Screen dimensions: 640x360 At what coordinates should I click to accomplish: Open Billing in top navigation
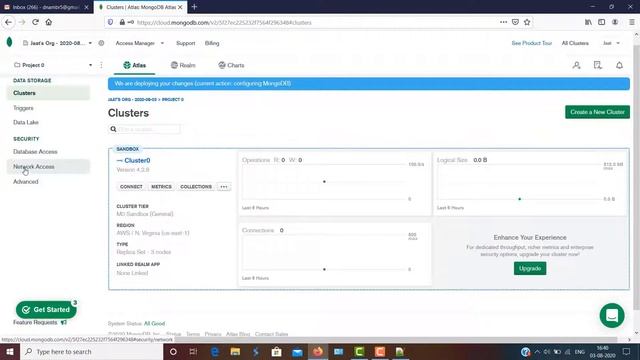click(212, 43)
